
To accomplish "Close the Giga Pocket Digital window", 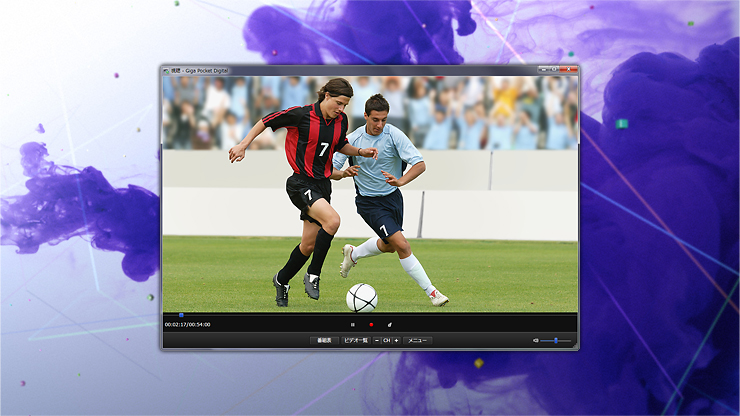I will [x=569, y=70].
